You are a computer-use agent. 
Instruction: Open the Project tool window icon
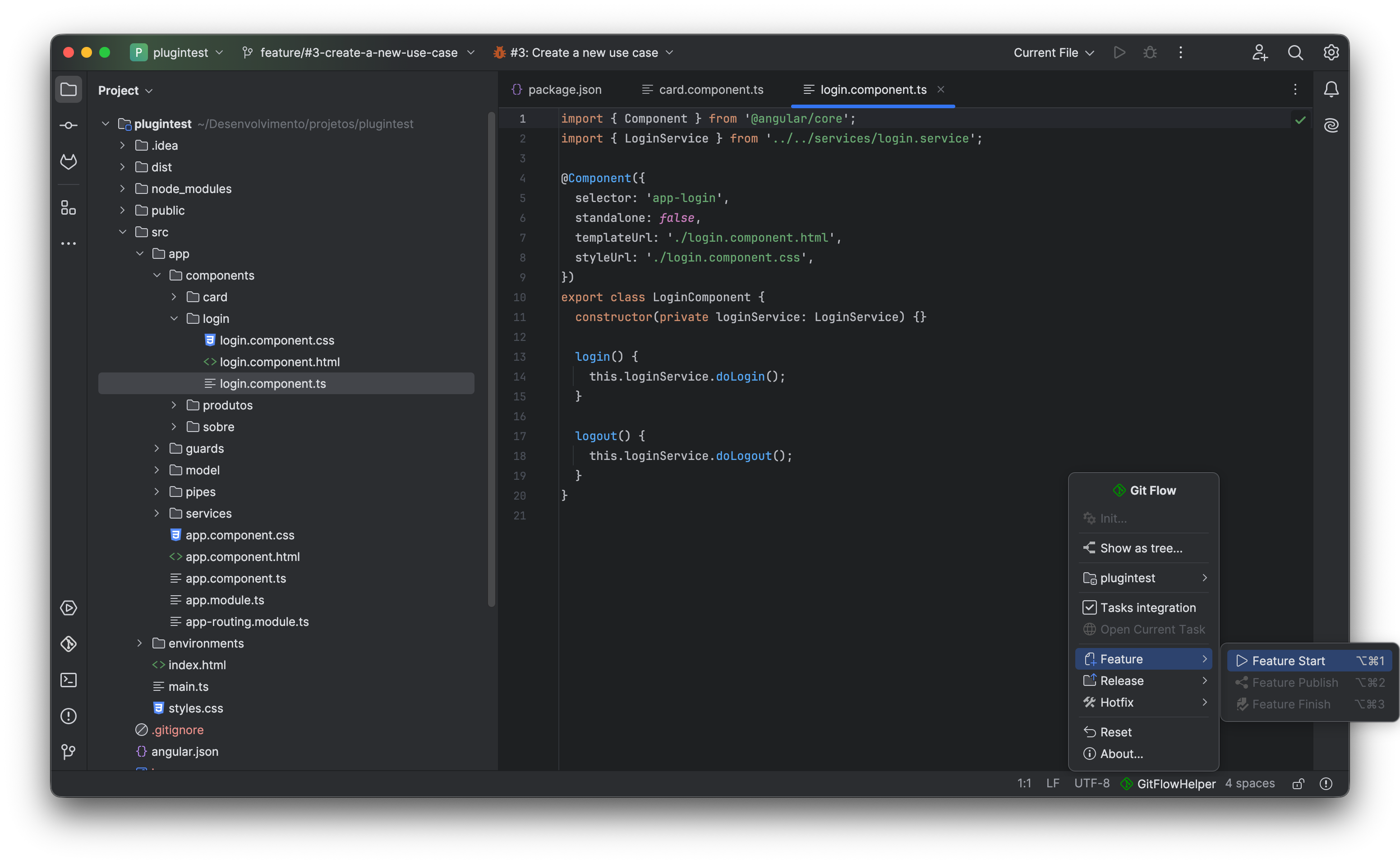coord(69,90)
